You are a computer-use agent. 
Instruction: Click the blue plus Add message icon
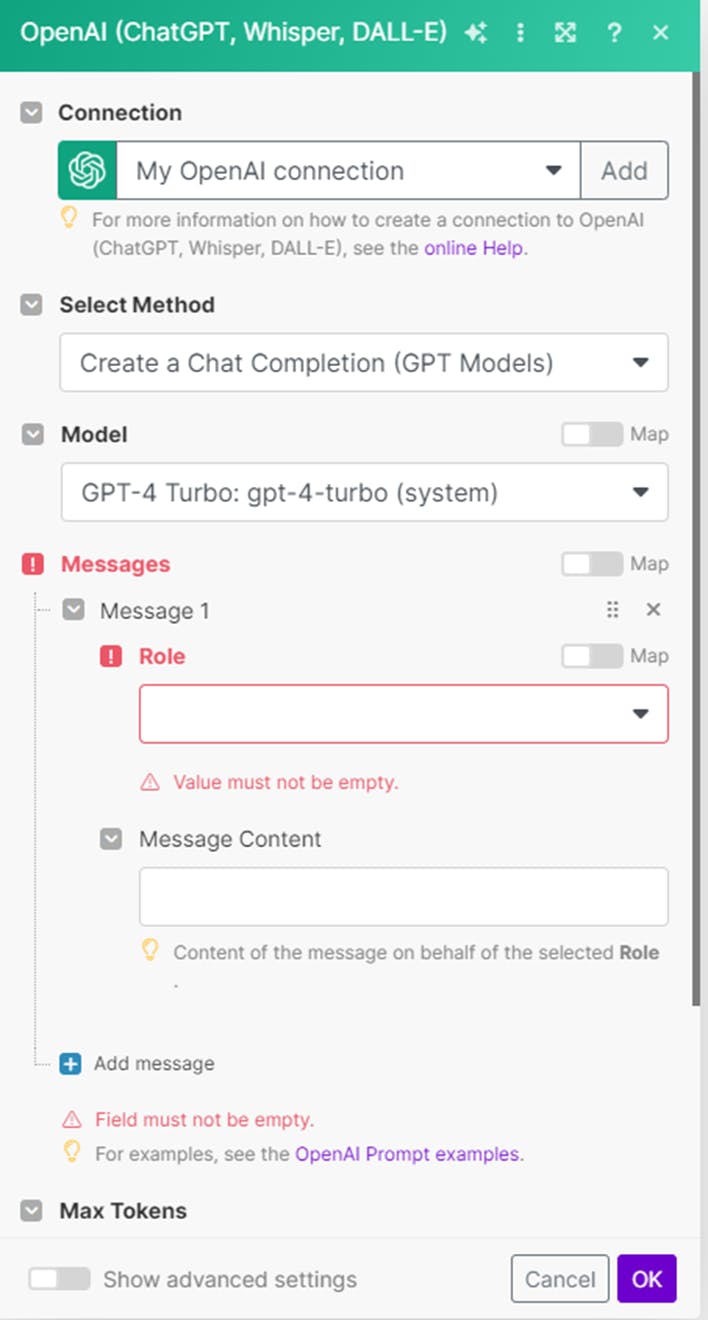(70, 1064)
